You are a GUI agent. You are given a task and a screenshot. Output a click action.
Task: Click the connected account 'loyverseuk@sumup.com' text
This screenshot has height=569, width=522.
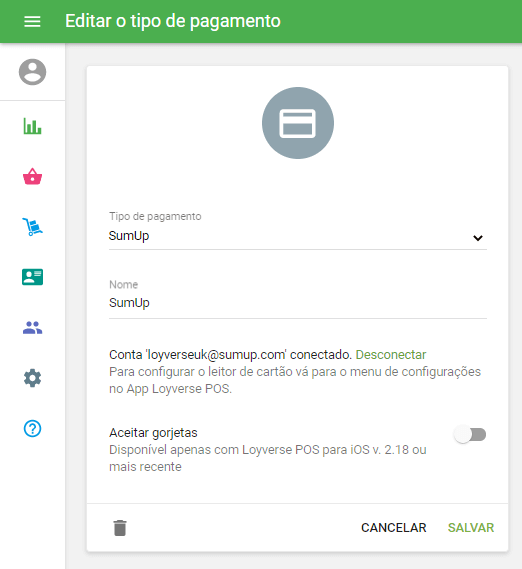coord(216,355)
